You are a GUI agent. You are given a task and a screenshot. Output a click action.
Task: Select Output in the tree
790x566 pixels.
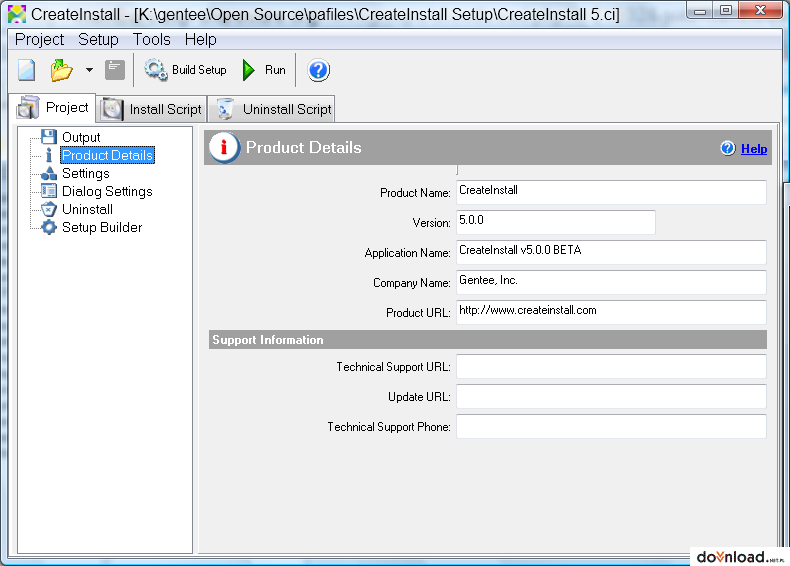click(81, 137)
